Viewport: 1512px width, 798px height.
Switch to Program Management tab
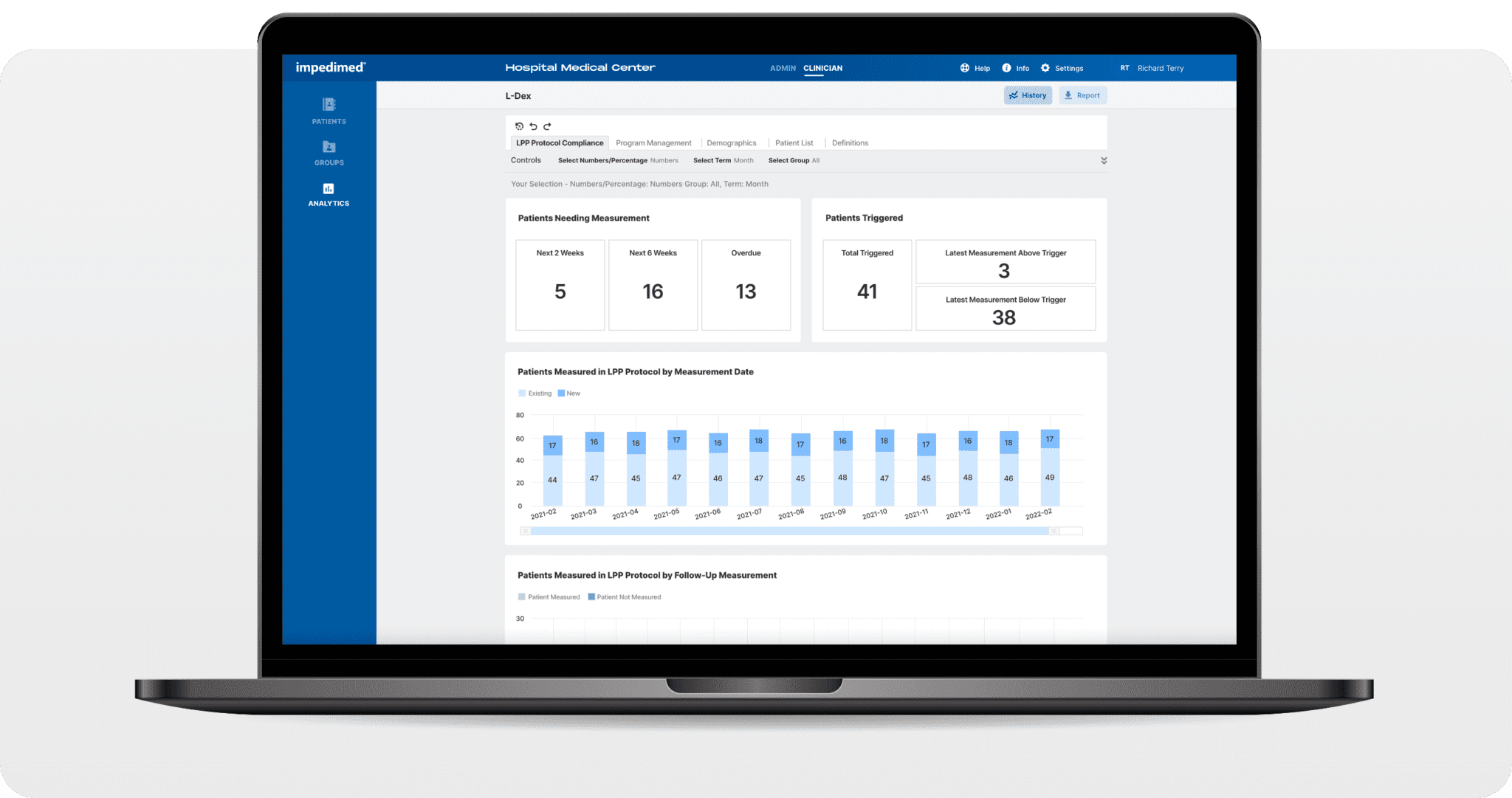(653, 143)
